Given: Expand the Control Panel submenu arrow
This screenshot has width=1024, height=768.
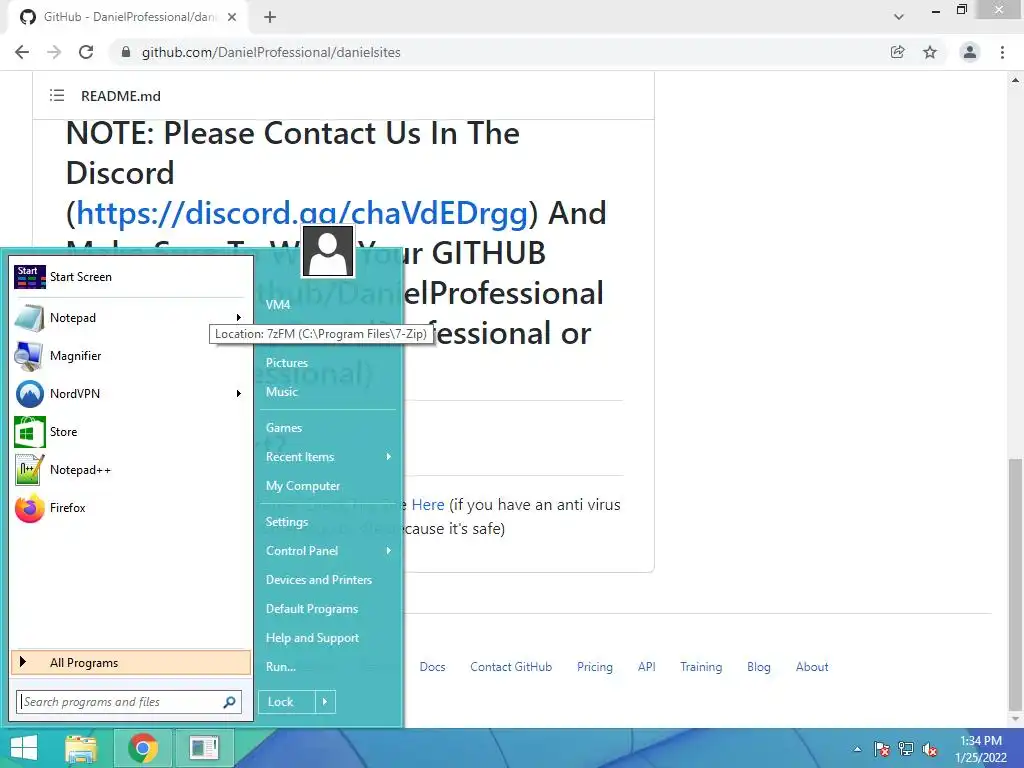Looking at the screenshot, I should [389, 551].
